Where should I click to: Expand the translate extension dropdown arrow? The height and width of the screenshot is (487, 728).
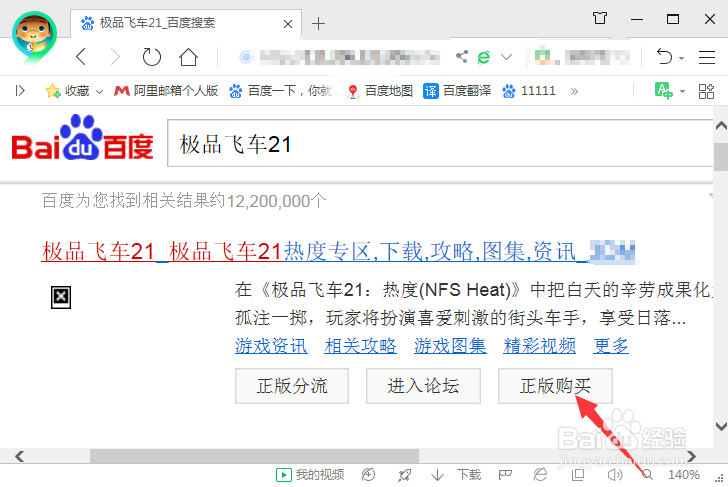click(x=682, y=91)
